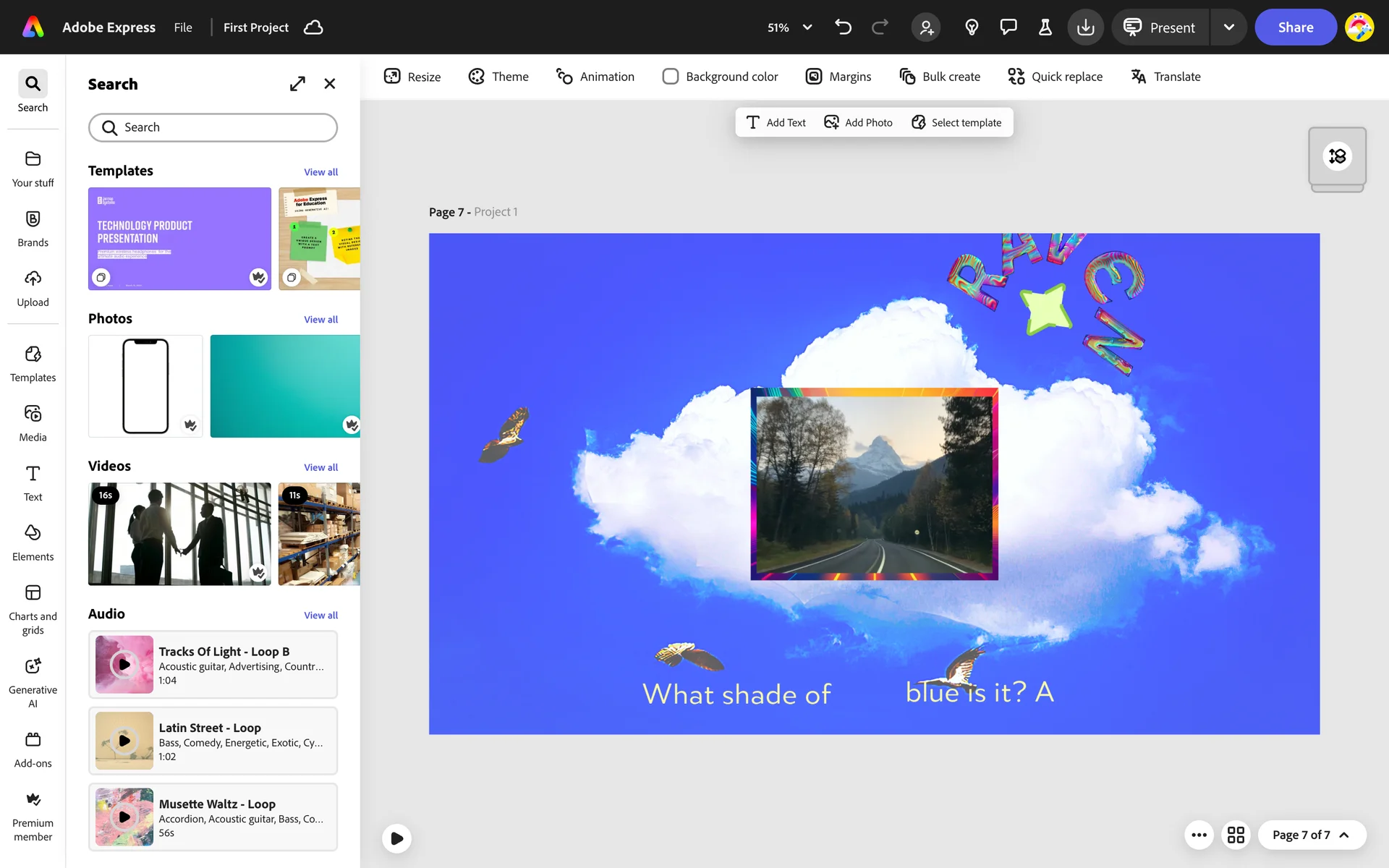
Task: Select the Animation toolbar option
Action: pyautogui.click(x=595, y=77)
